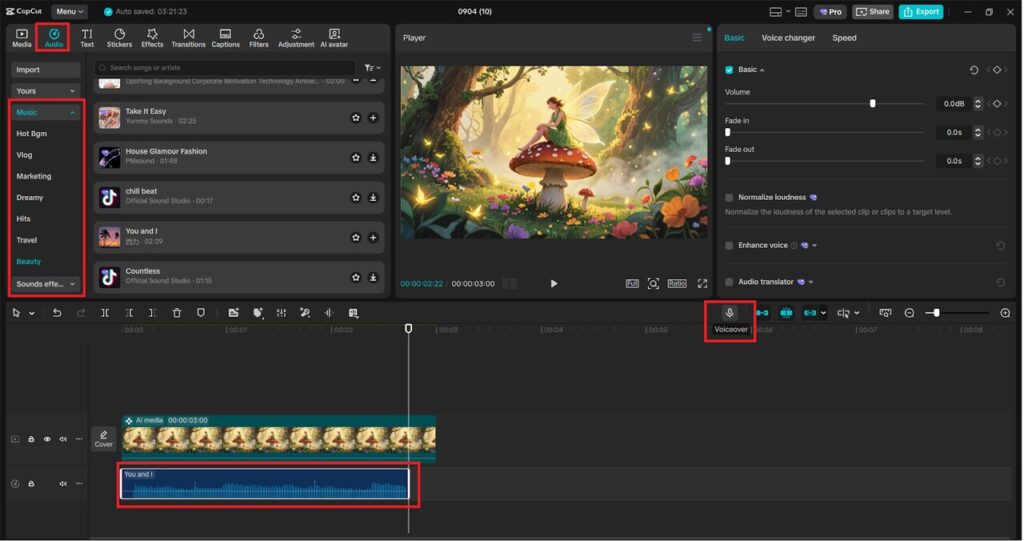This screenshot has width=1024, height=541.
Task: Enable the Enhance voice checkbox
Action: 729,245
